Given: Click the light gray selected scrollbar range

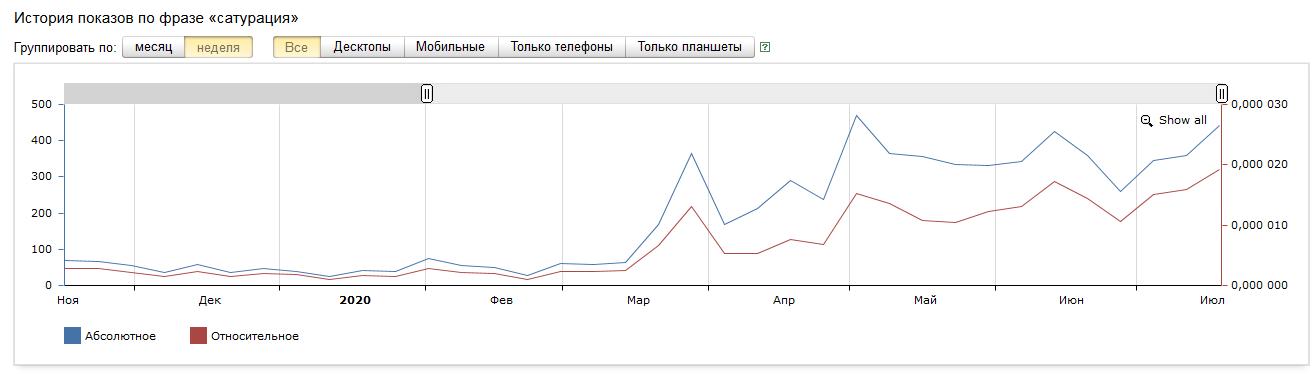Looking at the screenshot, I should point(824,93).
